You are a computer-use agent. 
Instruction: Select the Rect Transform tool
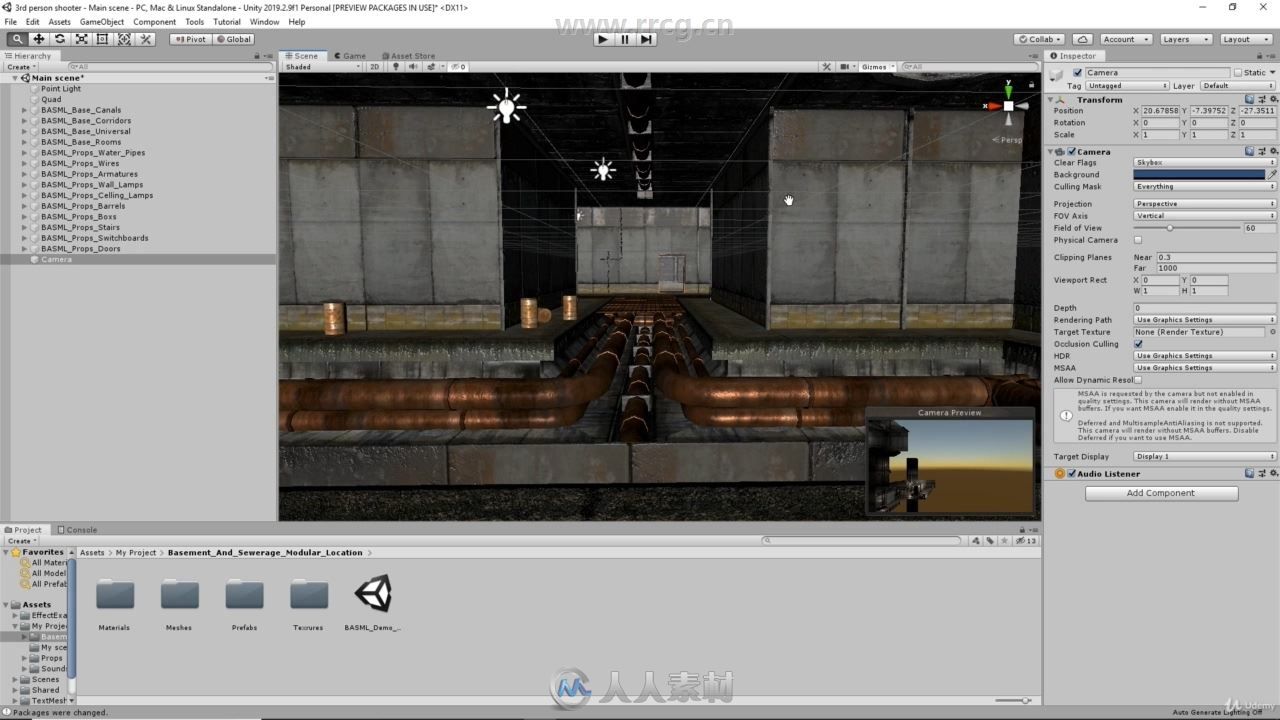coord(102,39)
